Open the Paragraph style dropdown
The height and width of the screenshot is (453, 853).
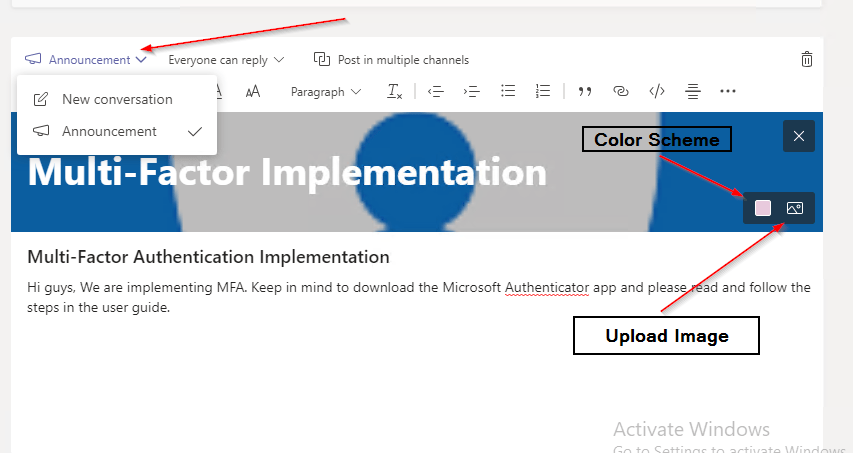(326, 92)
